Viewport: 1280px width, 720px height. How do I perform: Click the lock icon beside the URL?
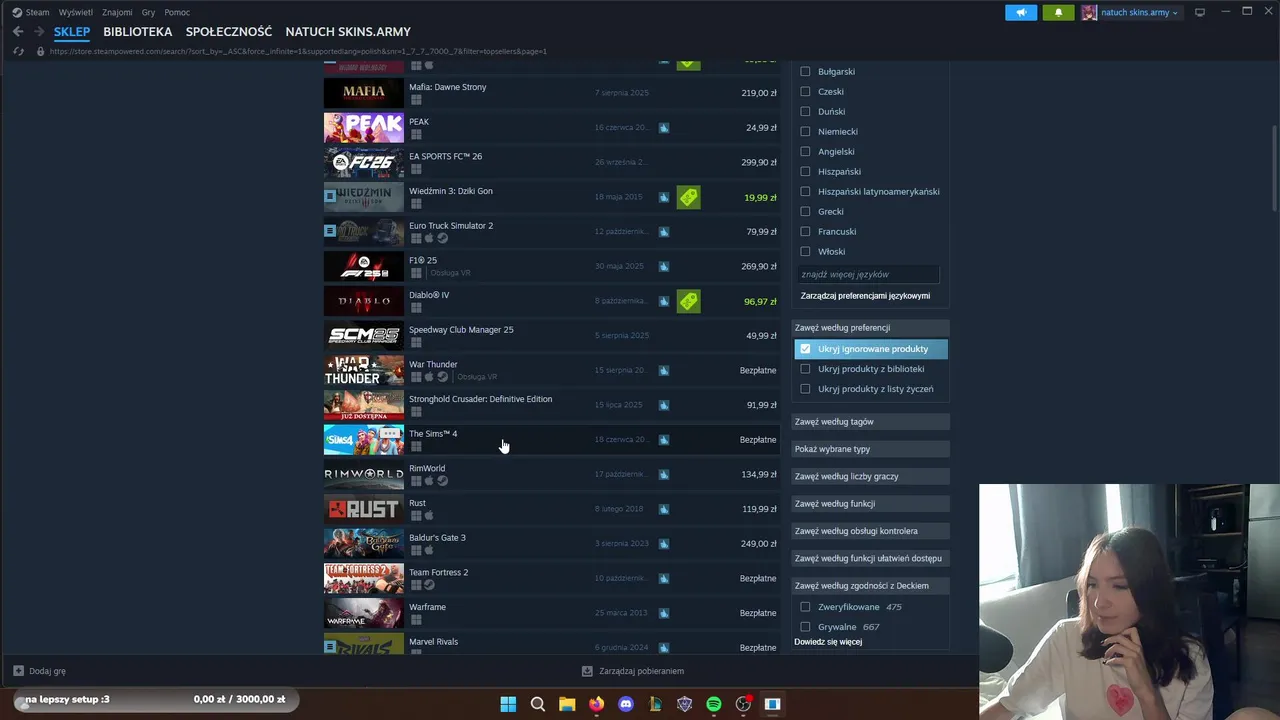point(41,51)
